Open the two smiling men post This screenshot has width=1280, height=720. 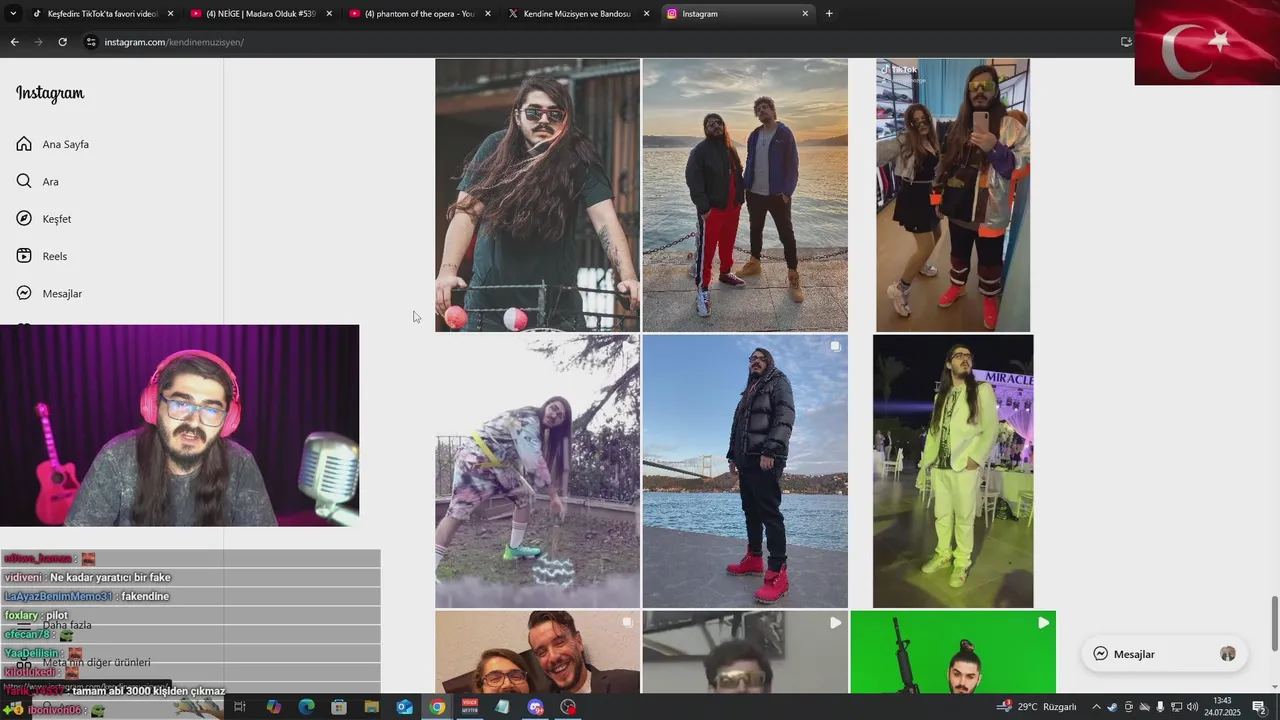pyautogui.click(x=537, y=652)
